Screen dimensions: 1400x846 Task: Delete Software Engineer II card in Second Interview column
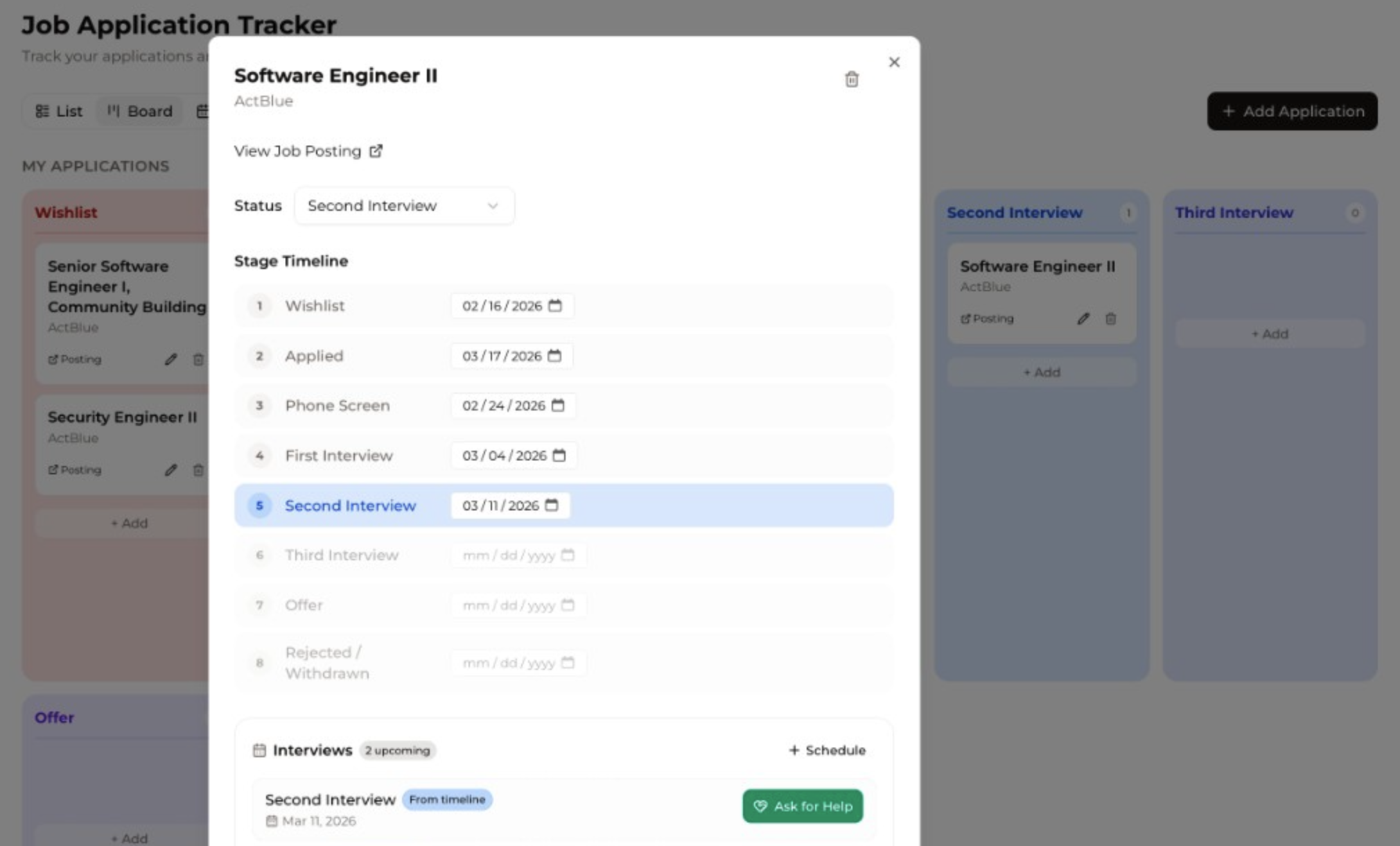coord(1110,319)
